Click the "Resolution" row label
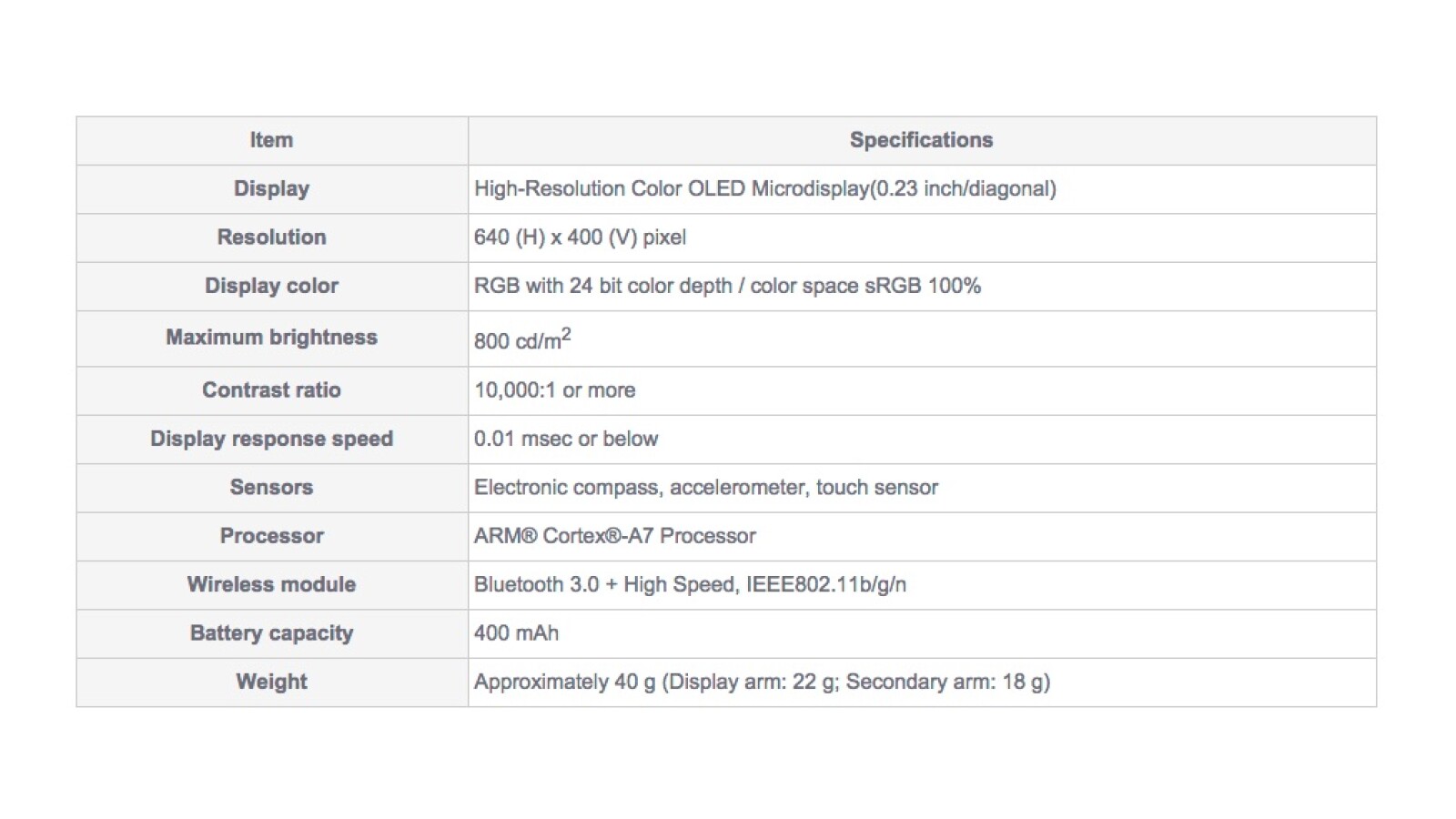The height and width of the screenshot is (819, 1456). coord(271,238)
